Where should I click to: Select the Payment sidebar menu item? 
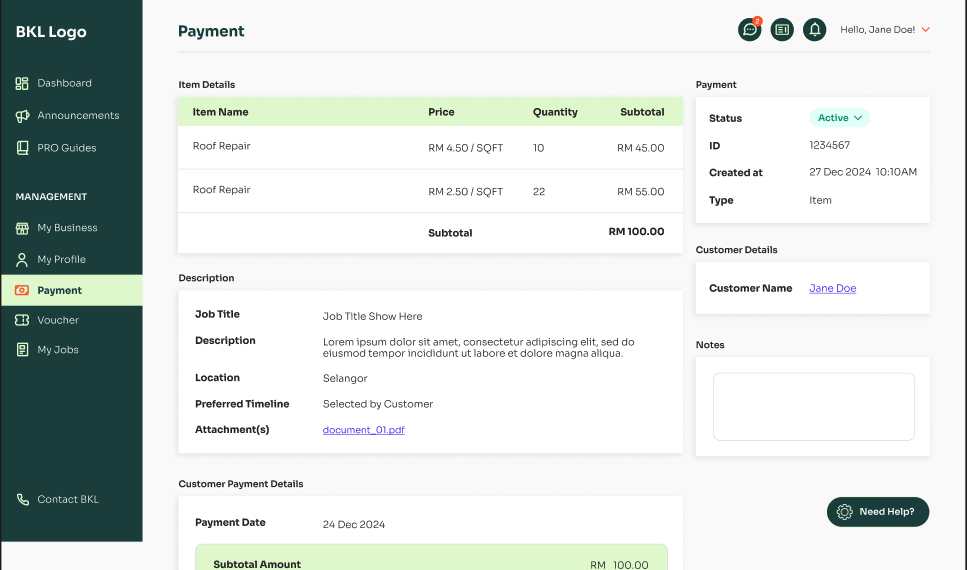[x=60, y=290]
